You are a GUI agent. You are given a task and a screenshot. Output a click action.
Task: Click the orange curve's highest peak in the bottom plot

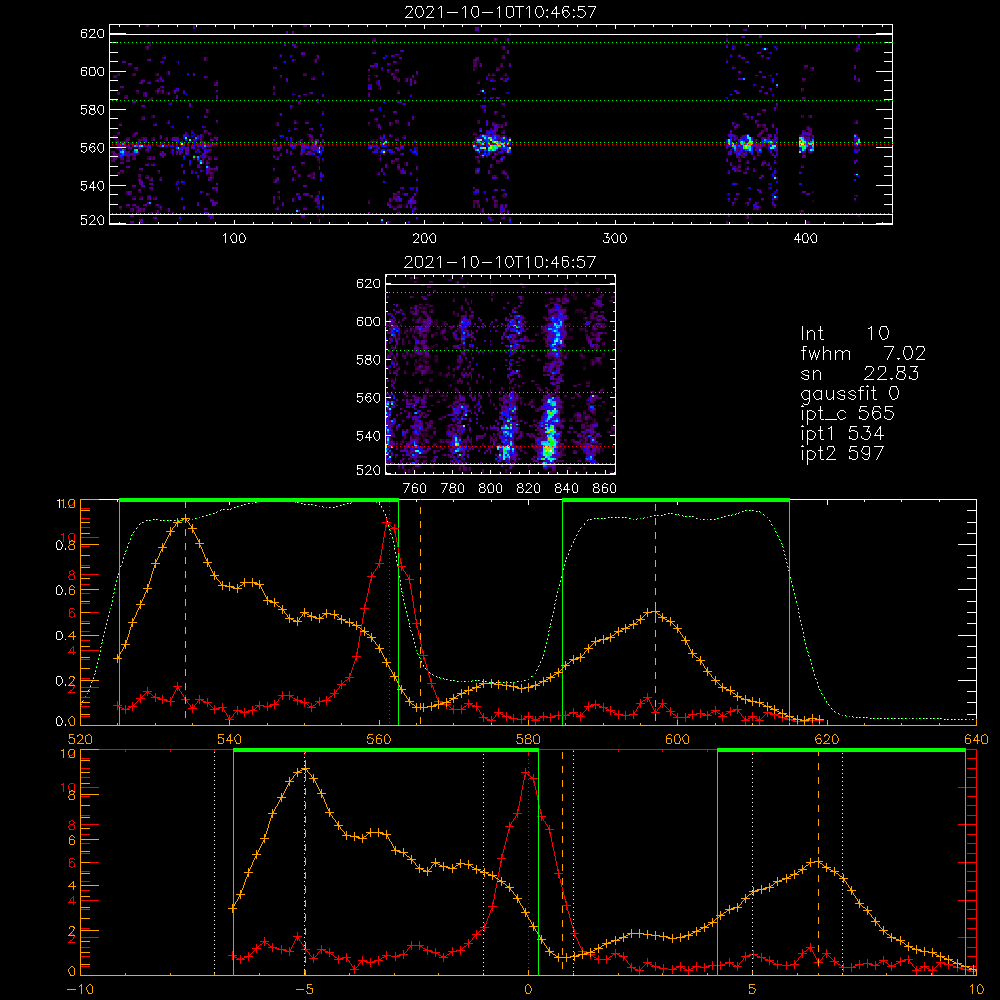(305, 768)
